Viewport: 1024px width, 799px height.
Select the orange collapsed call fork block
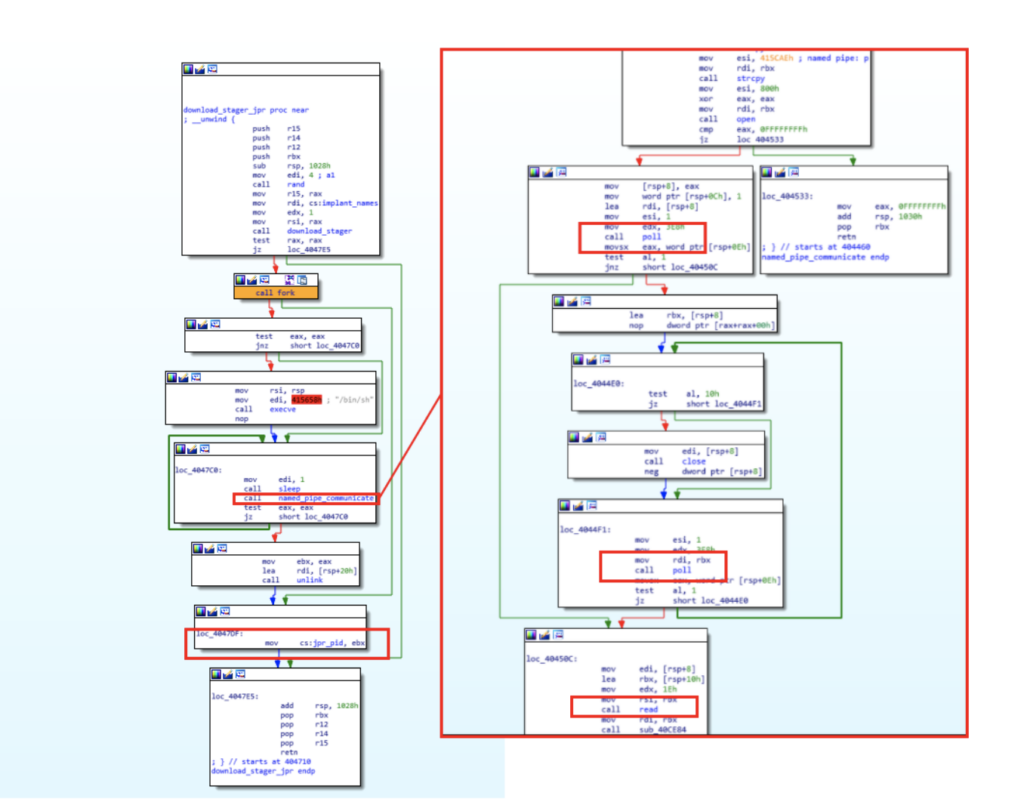tap(276, 292)
